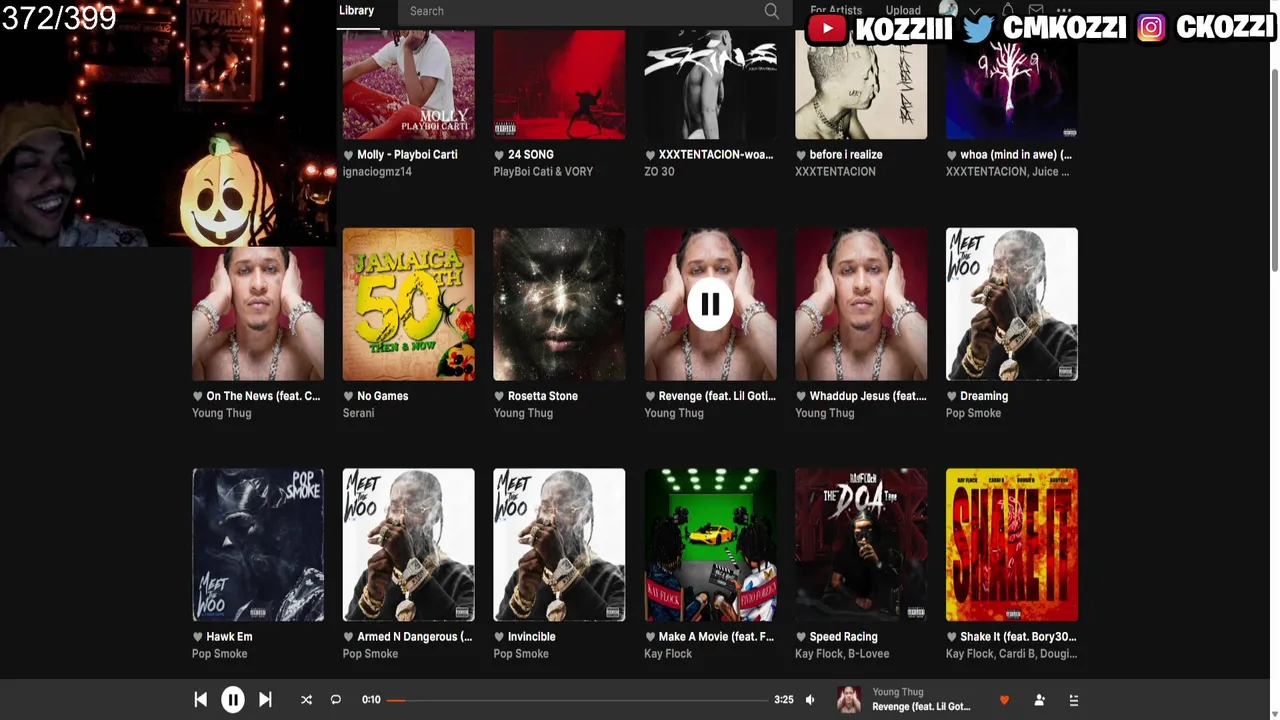Open the Invincible track title
This screenshot has height=720, width=1280.
[531, 637]
